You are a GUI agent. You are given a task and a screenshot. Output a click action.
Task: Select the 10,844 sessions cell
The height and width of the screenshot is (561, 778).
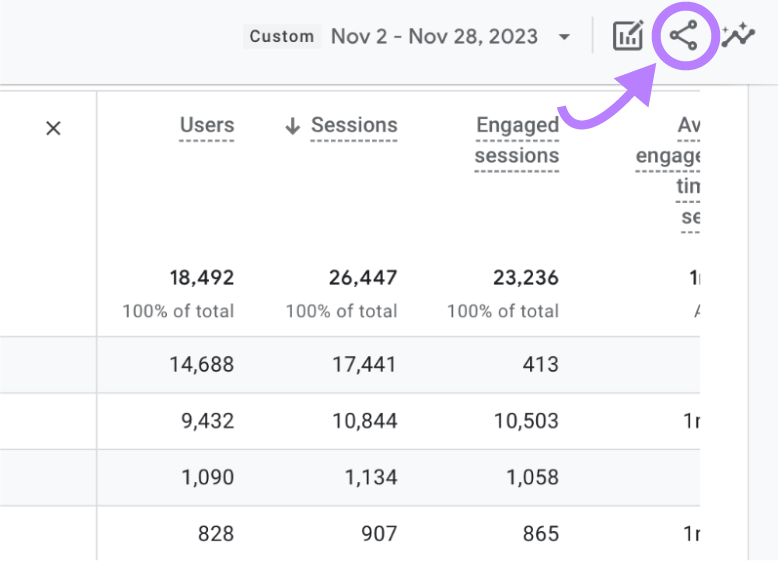pyautogui.click(x=364, y=421)
